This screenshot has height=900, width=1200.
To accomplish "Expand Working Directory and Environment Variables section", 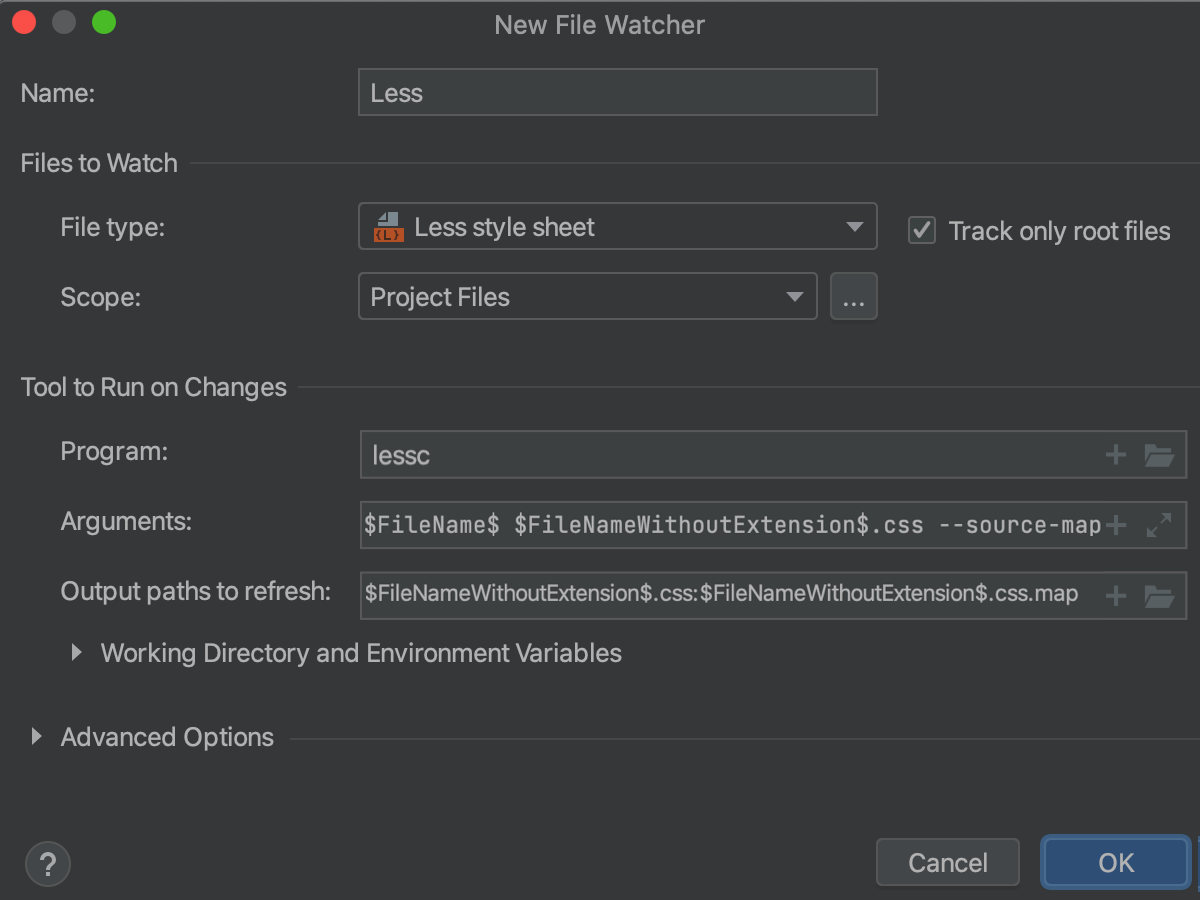I will pyautogui.click(x=76, y=653).
